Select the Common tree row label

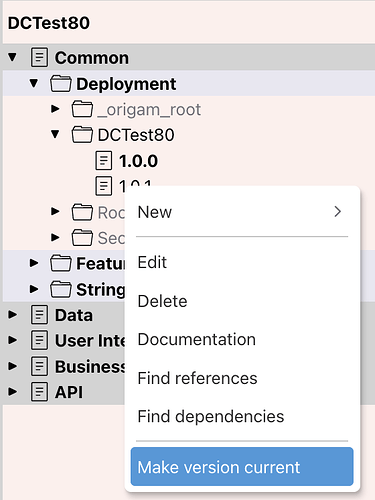(x=92, y=58)
